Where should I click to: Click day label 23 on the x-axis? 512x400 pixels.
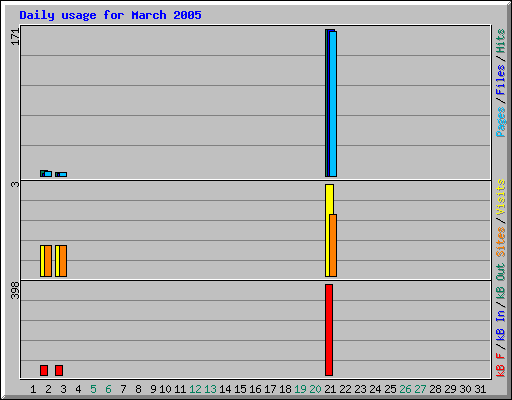point(360,389)
